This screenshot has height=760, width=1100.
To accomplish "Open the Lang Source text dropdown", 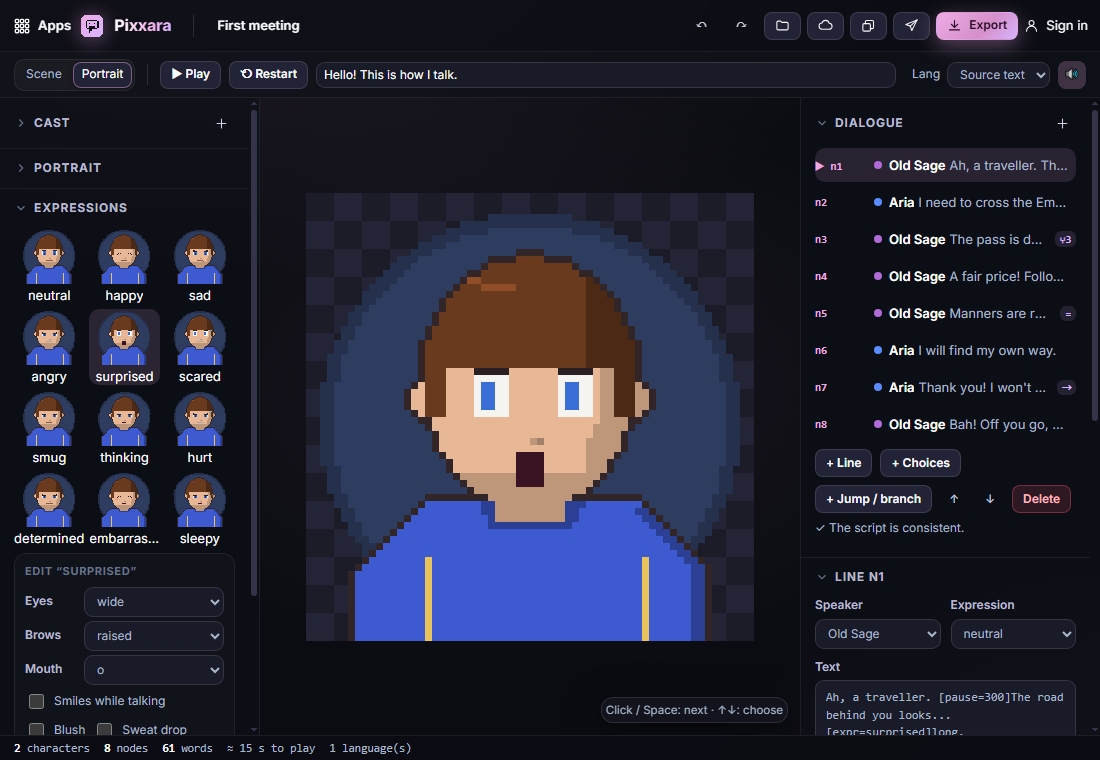I will click(x=998, y=74).
